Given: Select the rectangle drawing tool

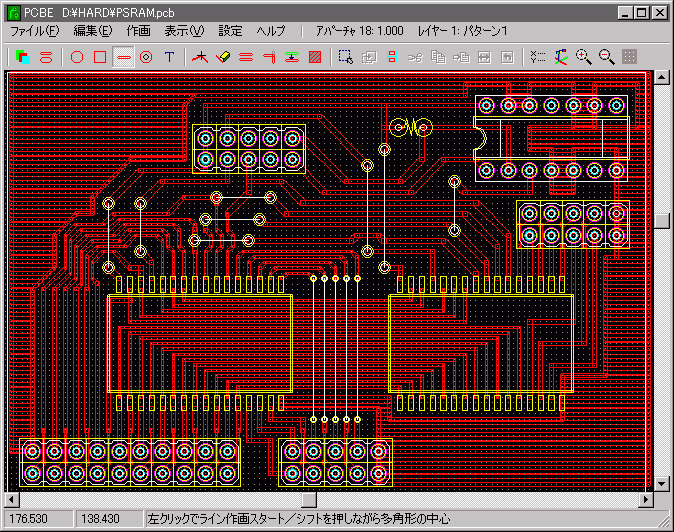Looking at the screenshot, I should [100, 57].
